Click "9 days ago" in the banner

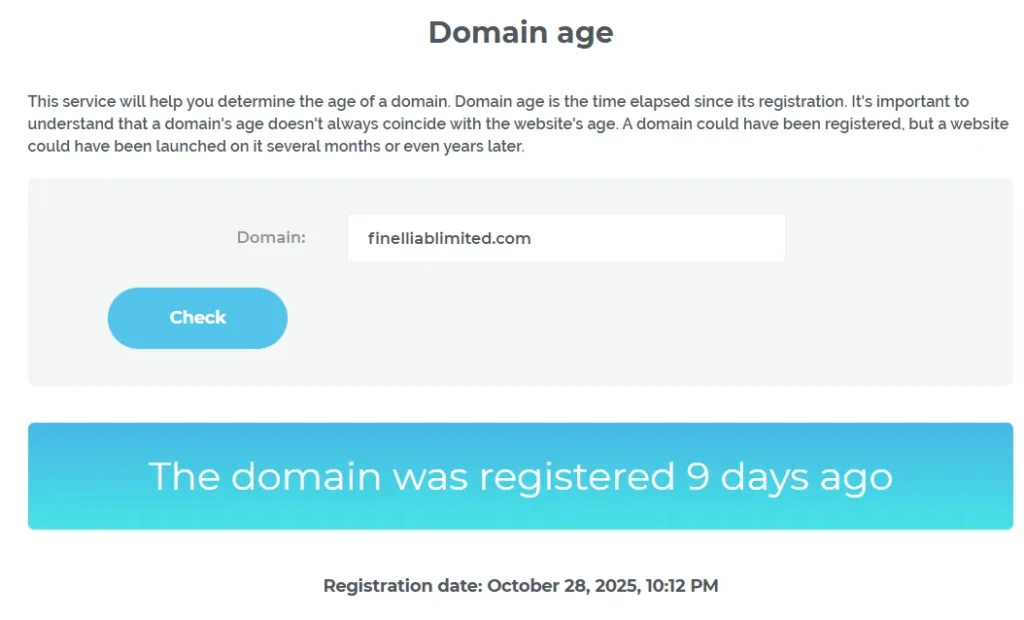tap(790, 477)
